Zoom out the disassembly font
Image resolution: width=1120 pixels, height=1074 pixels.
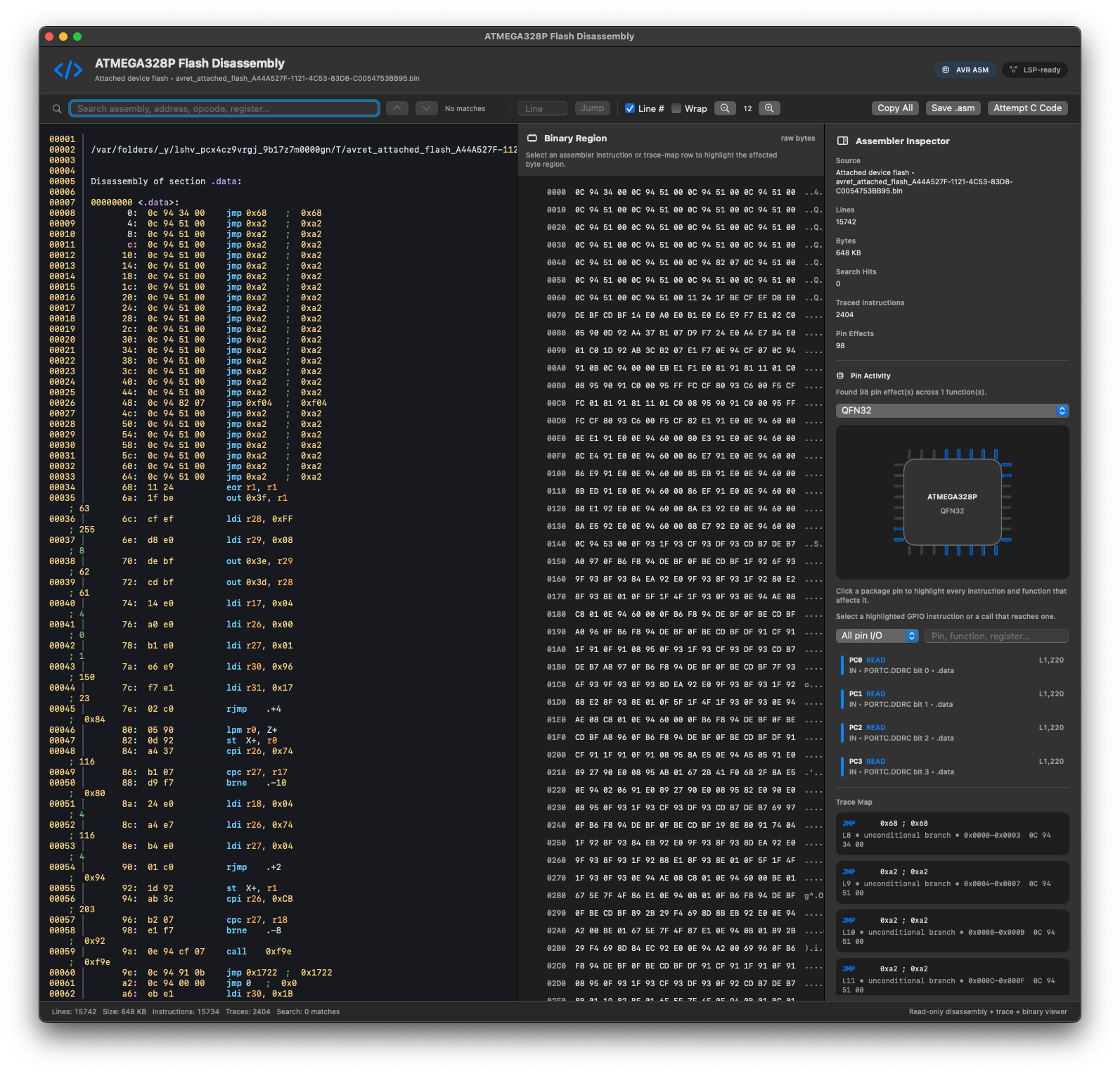click(x=725, y=108)
